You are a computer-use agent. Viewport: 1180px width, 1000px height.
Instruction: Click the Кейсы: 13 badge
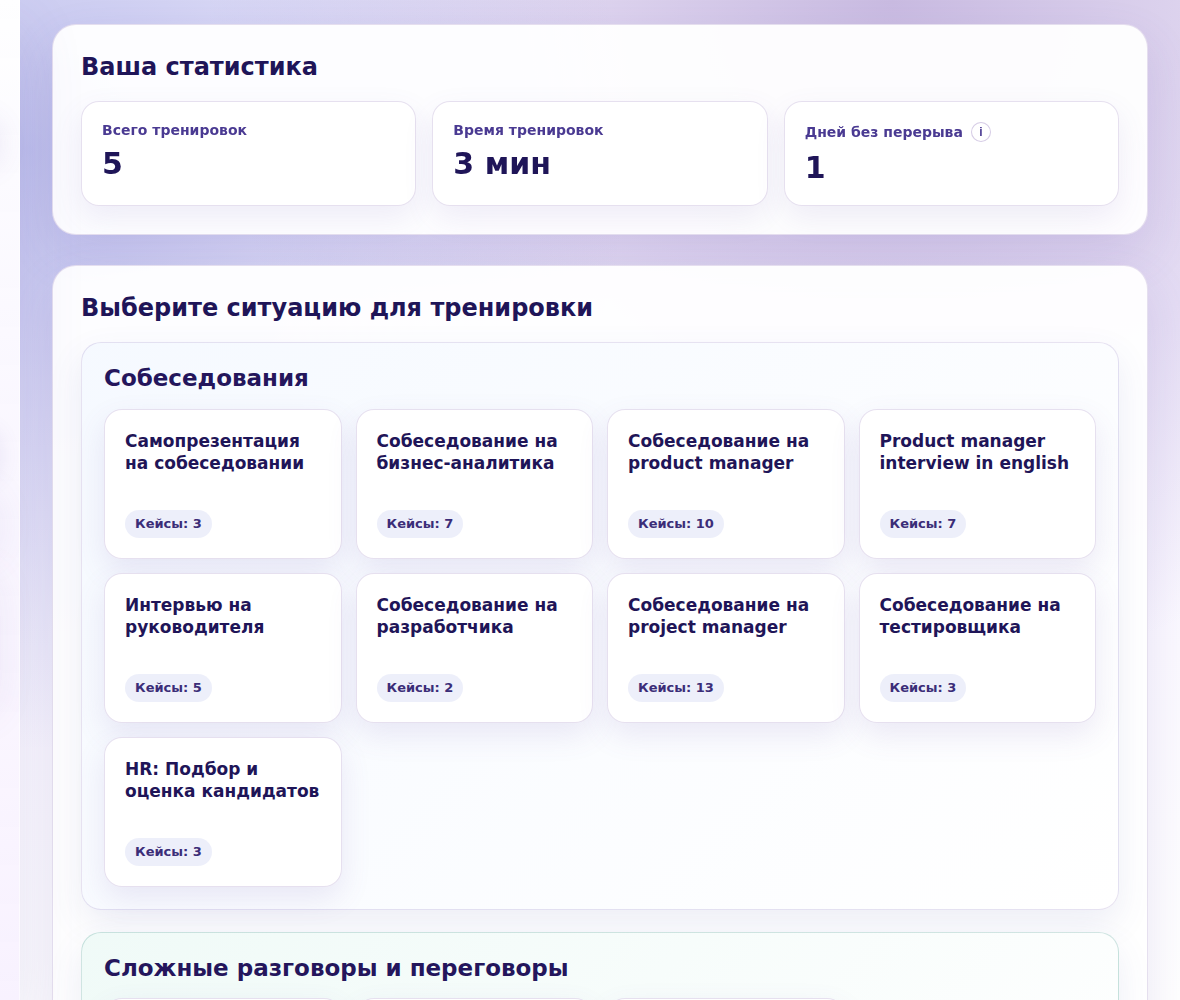(x=676, y=688)
